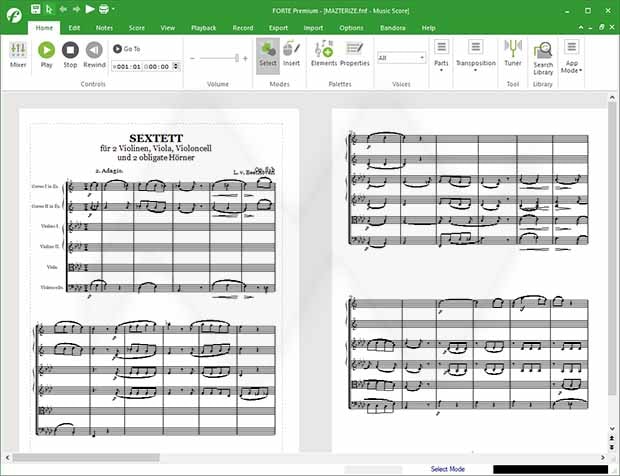Increase volume with the plus button
Image resolution: width=620 pixels, height=476 pixels.
(x=246, y=59)
